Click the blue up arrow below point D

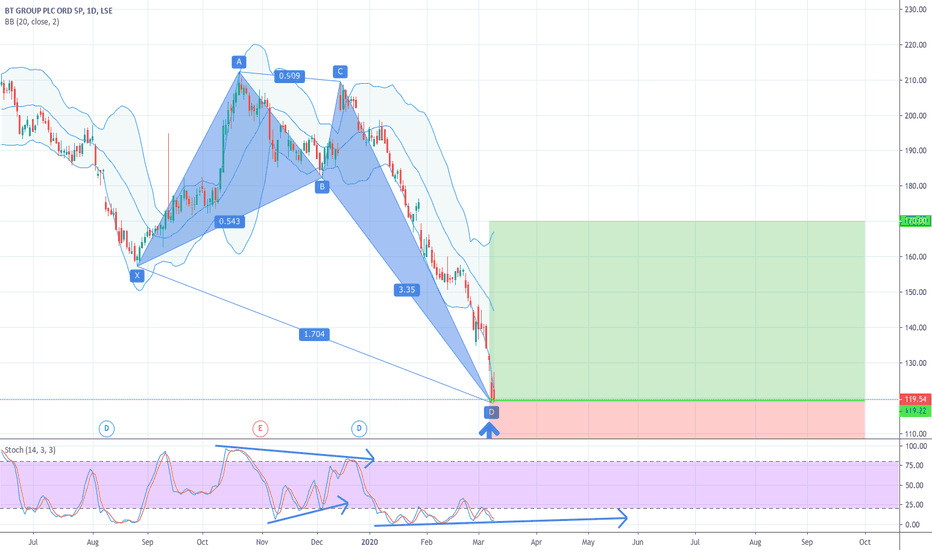489,430
